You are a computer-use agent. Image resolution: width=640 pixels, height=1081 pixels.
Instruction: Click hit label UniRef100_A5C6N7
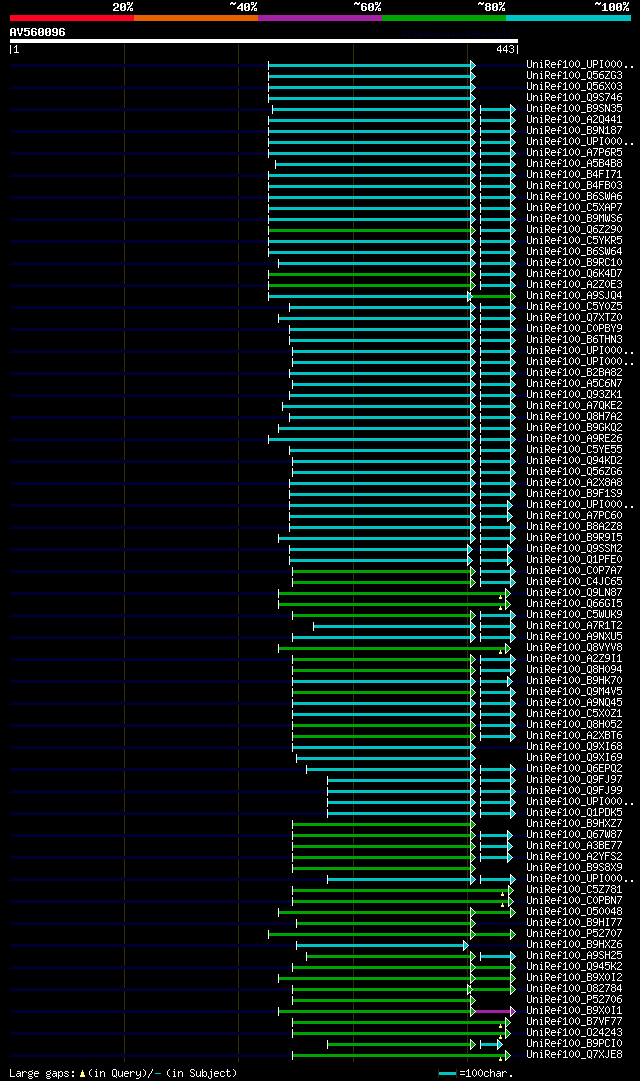(574, 385)
